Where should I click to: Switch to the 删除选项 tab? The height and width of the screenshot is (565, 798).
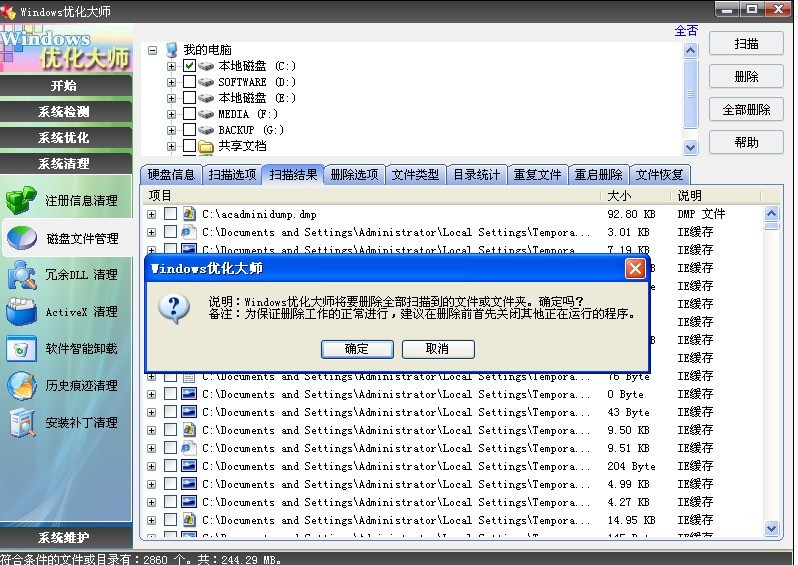[x=354, y=175]
